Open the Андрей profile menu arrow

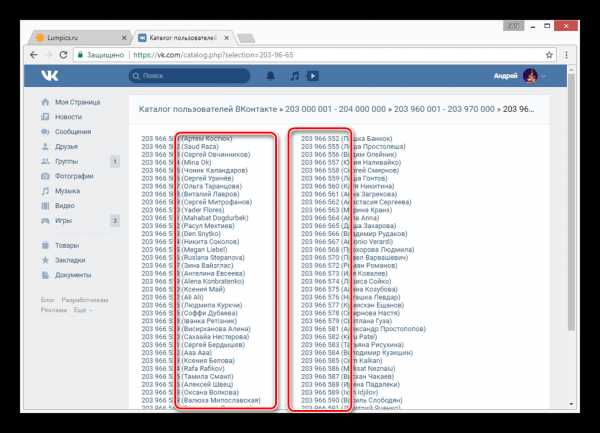544,76
